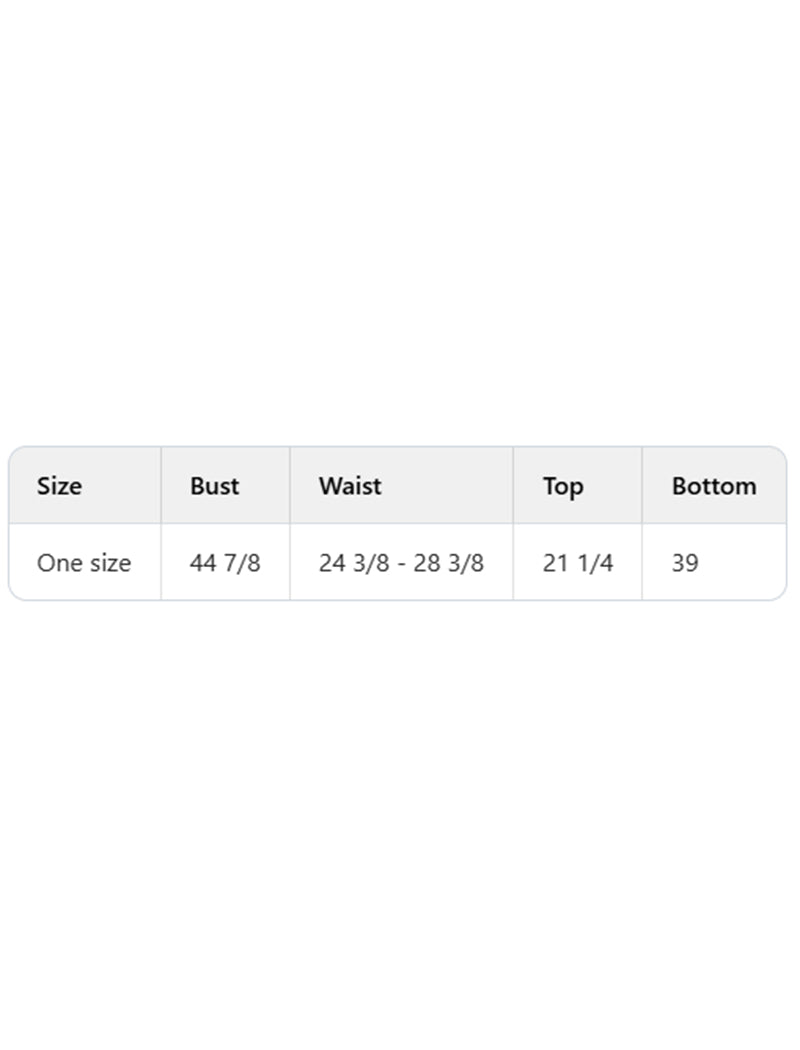Click the number 21 in top cell

pyautogui.click(x=555, y=563)
